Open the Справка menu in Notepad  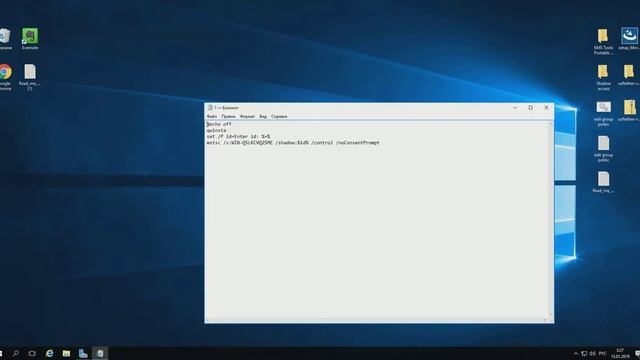[279, 117]
